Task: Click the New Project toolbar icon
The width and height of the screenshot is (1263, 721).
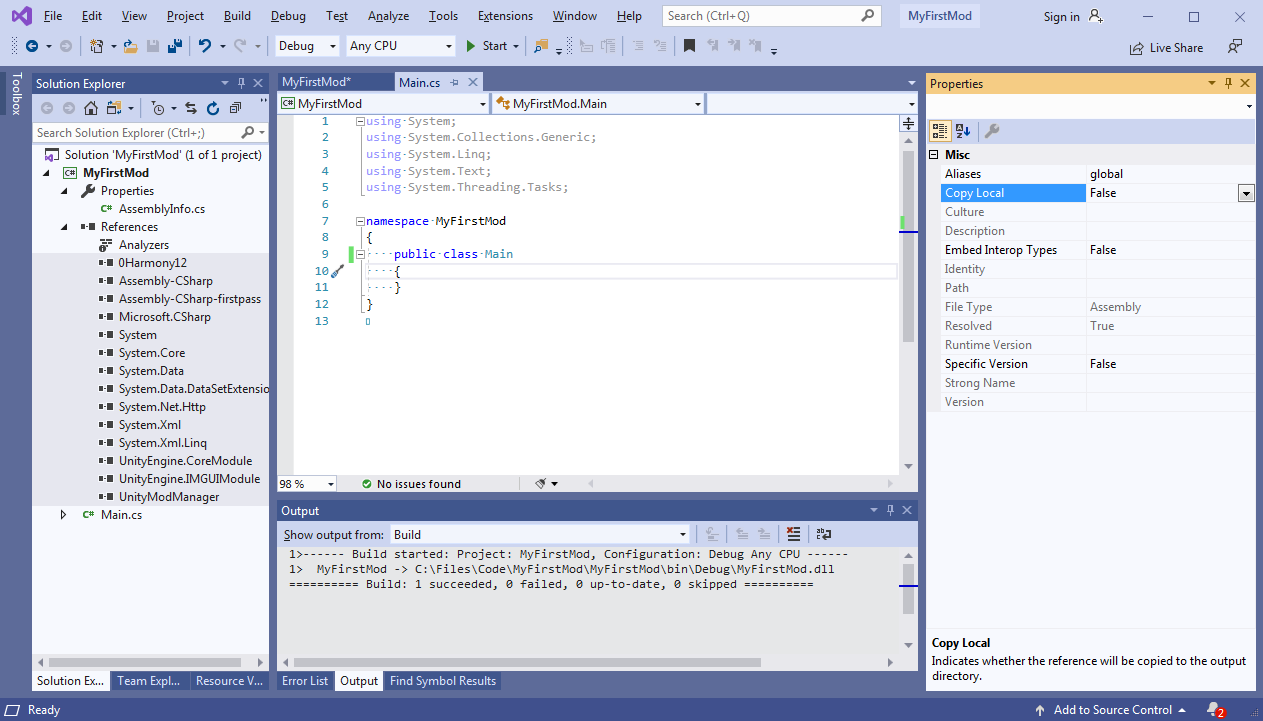Action: 96,46
